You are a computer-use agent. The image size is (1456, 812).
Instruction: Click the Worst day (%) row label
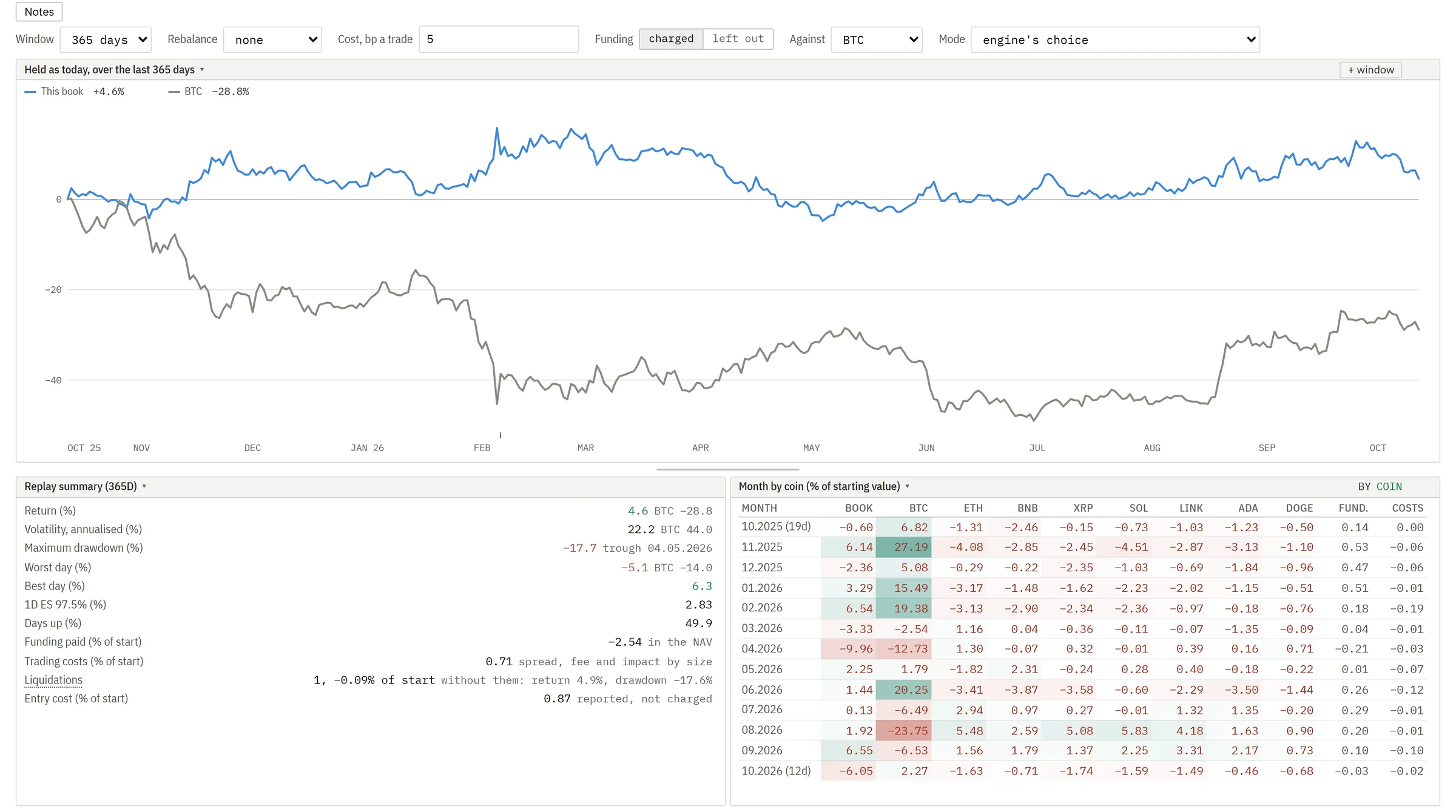click(58, 568)
